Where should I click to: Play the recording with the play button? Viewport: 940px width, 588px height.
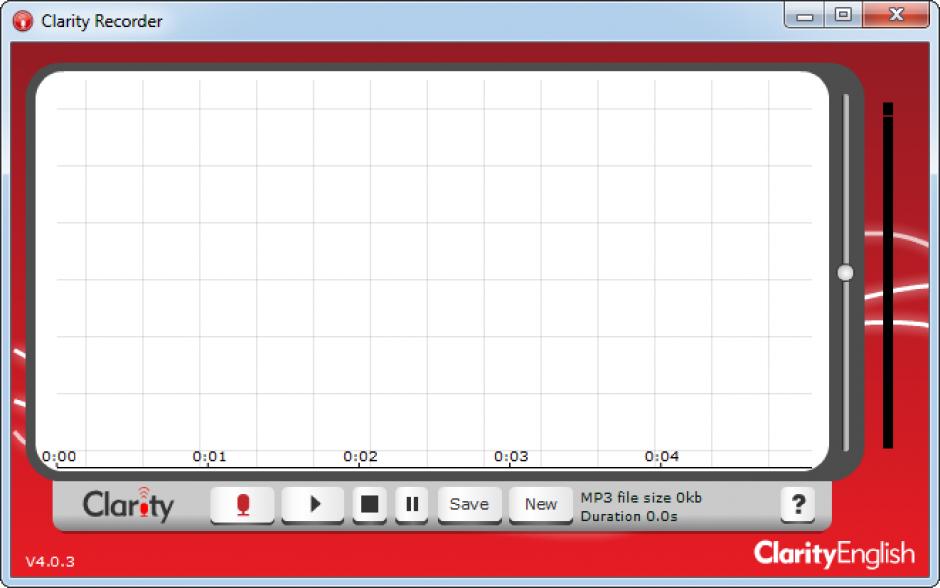pos(313,505)
